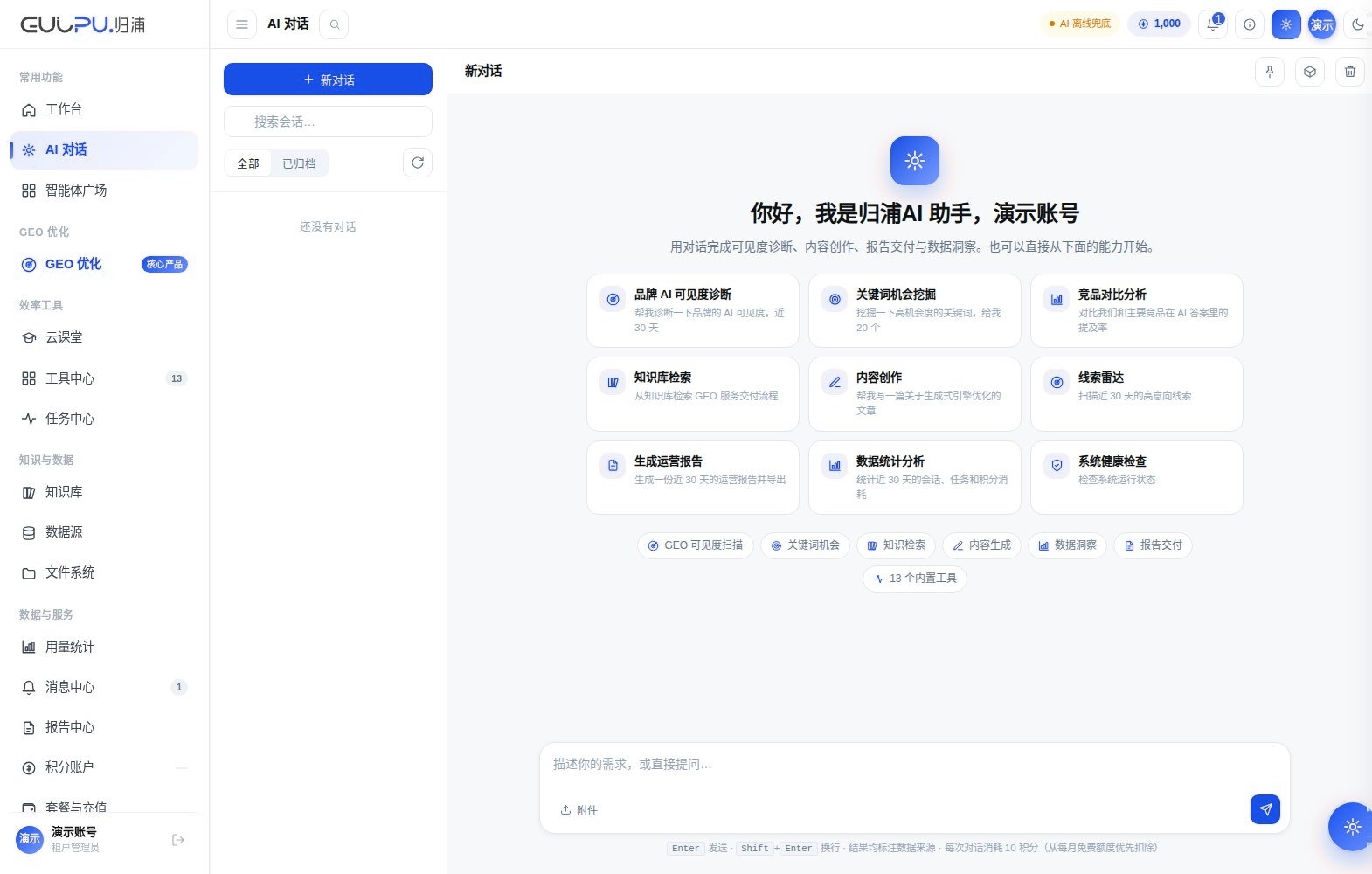1372x874 pixels.
Task: Select the 全部 tab
Action: pyautogui.click(x=248, y=163)
